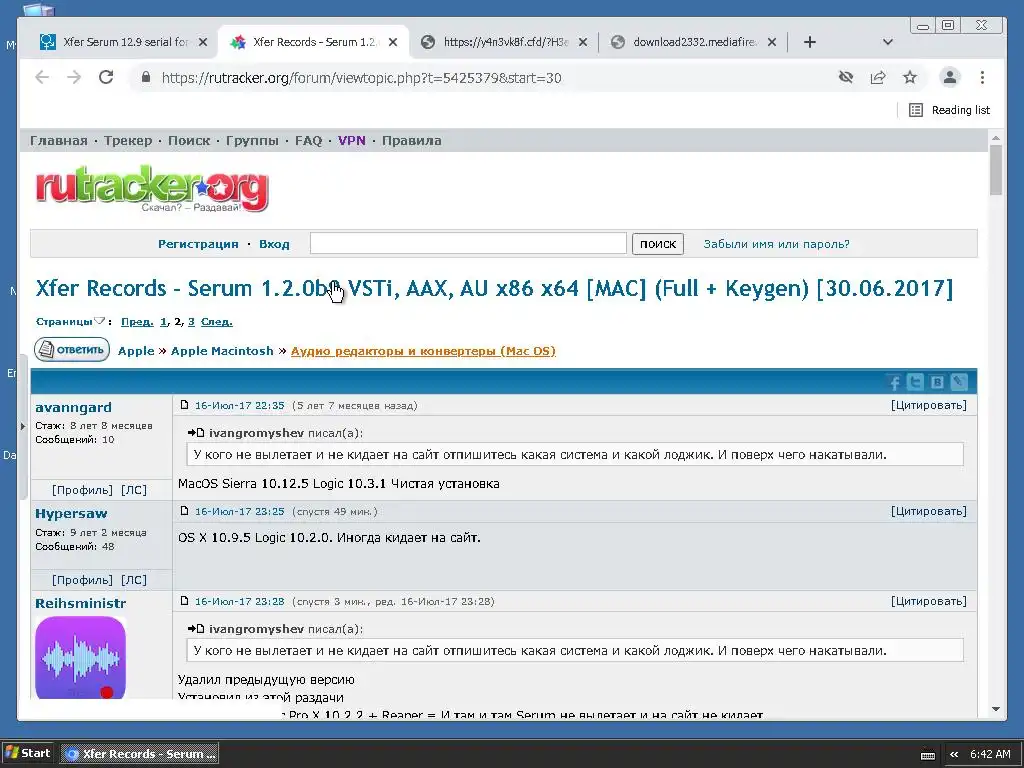Click the поиск search button
Image resolution: width=1024 pixels, height=768 pixels.
pos(658,244)
